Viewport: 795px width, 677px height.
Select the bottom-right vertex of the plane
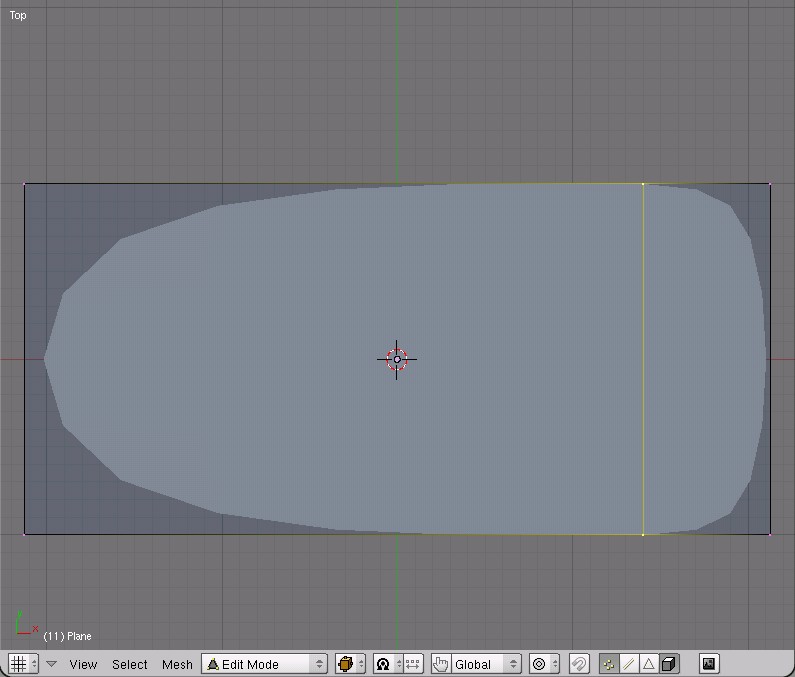coord(770,534)
